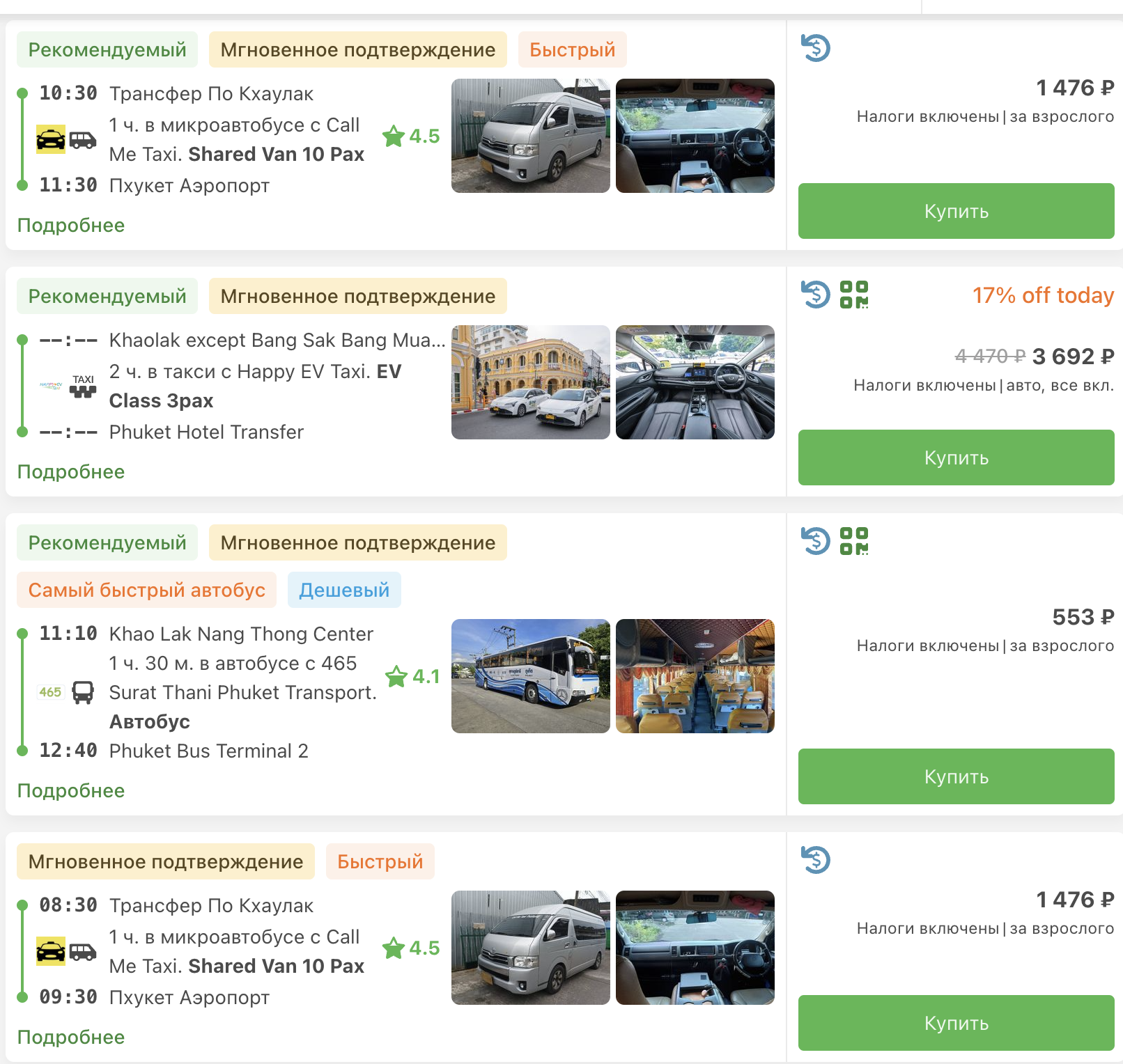
Task: Click the Дешевый tag on bus listing
Action: coord(344,590)
